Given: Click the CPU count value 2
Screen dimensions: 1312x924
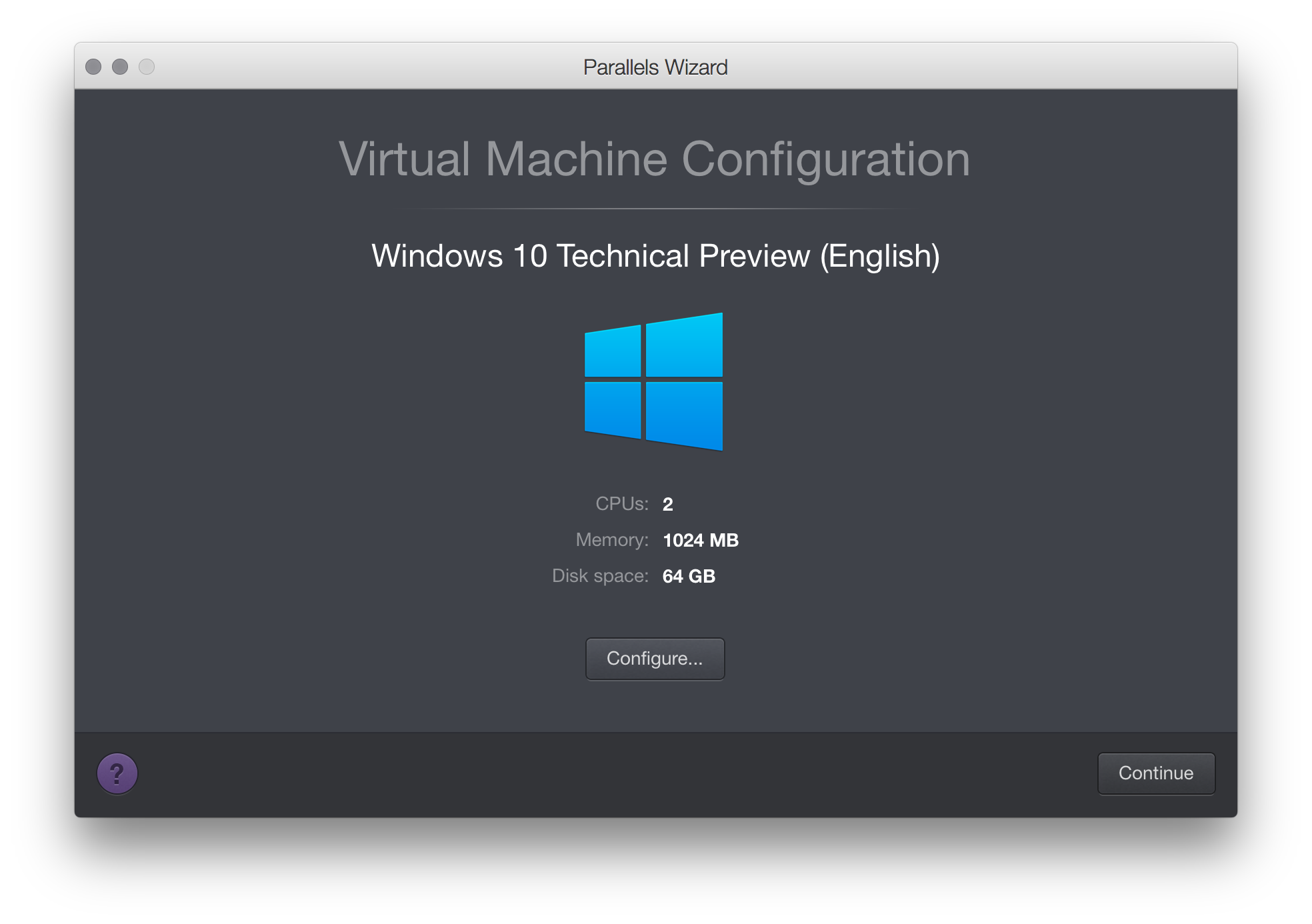Looking at the screenshot, I should pyautogui.click(x=667, y=505).
